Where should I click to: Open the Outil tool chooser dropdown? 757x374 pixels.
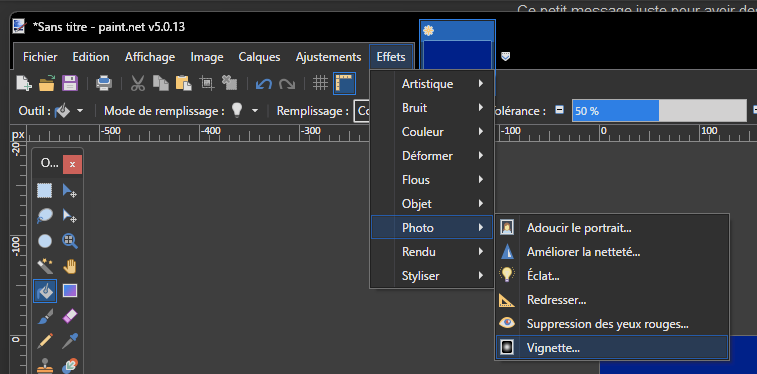[70, 111]
